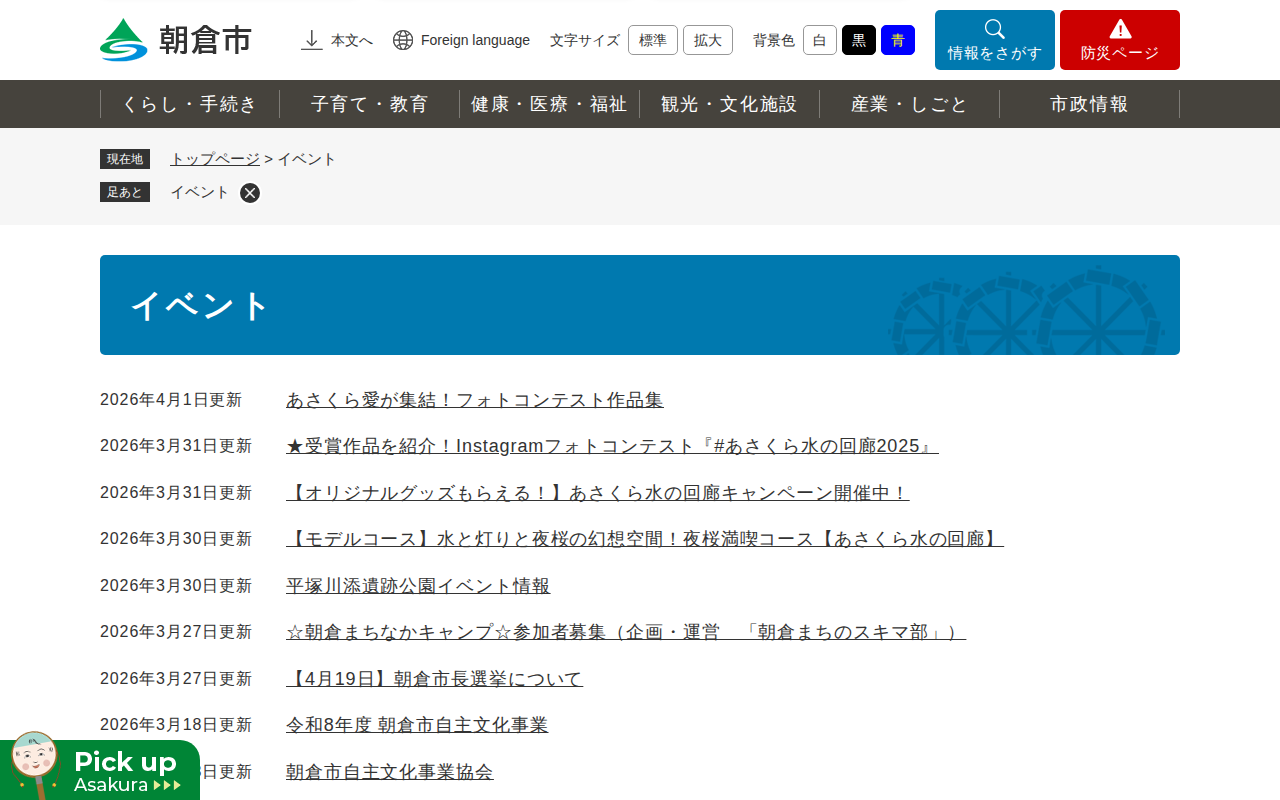Click the Asakura City logo
1280x800 pixels.
coord(176,40)
